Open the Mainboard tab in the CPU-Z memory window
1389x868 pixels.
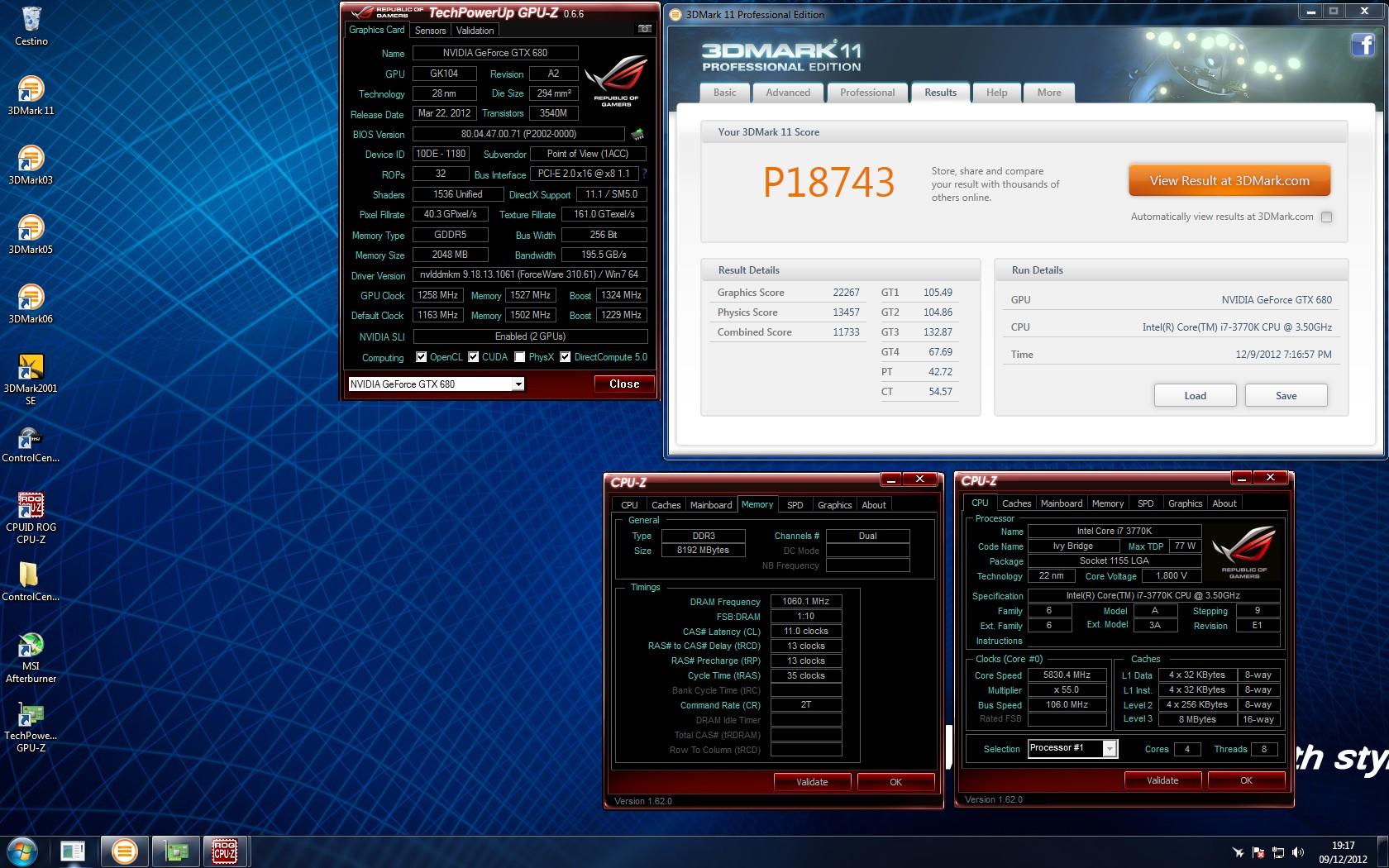pos(711,505)
